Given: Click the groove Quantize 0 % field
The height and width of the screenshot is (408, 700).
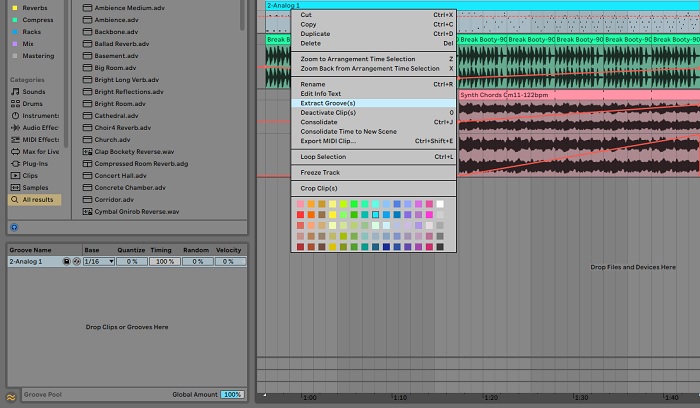Looking at the screenshot, I should click(132, 262).
